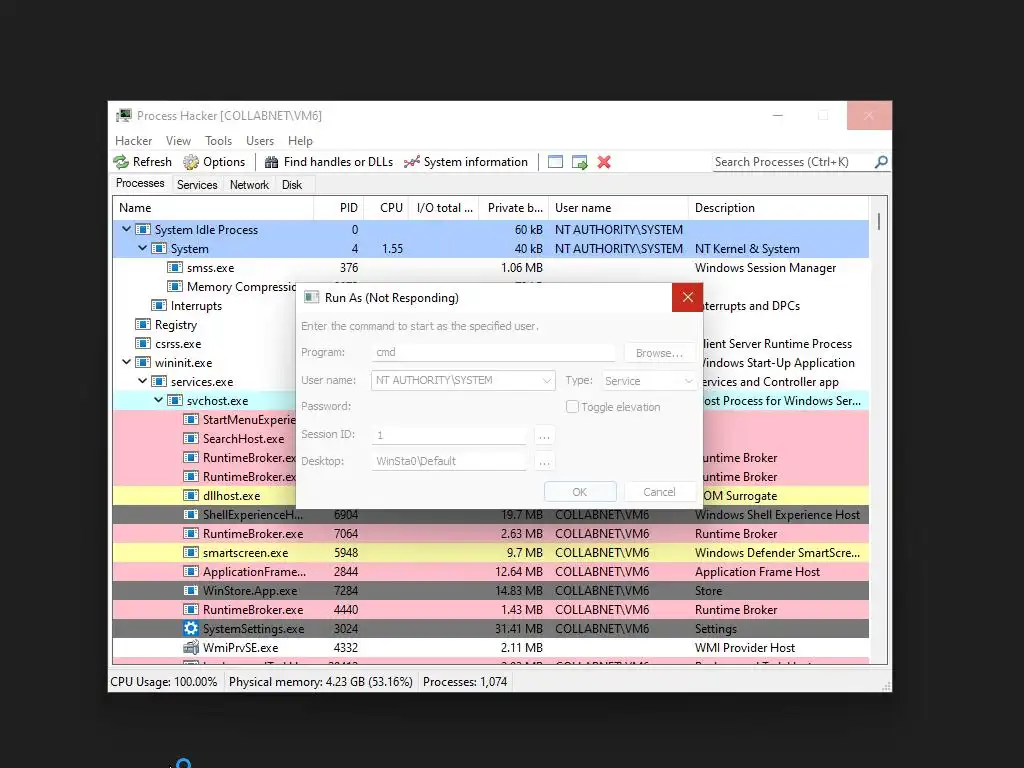Click Find handles or DLLs binoculars
1024x768 pixels.
coord(271,162)
